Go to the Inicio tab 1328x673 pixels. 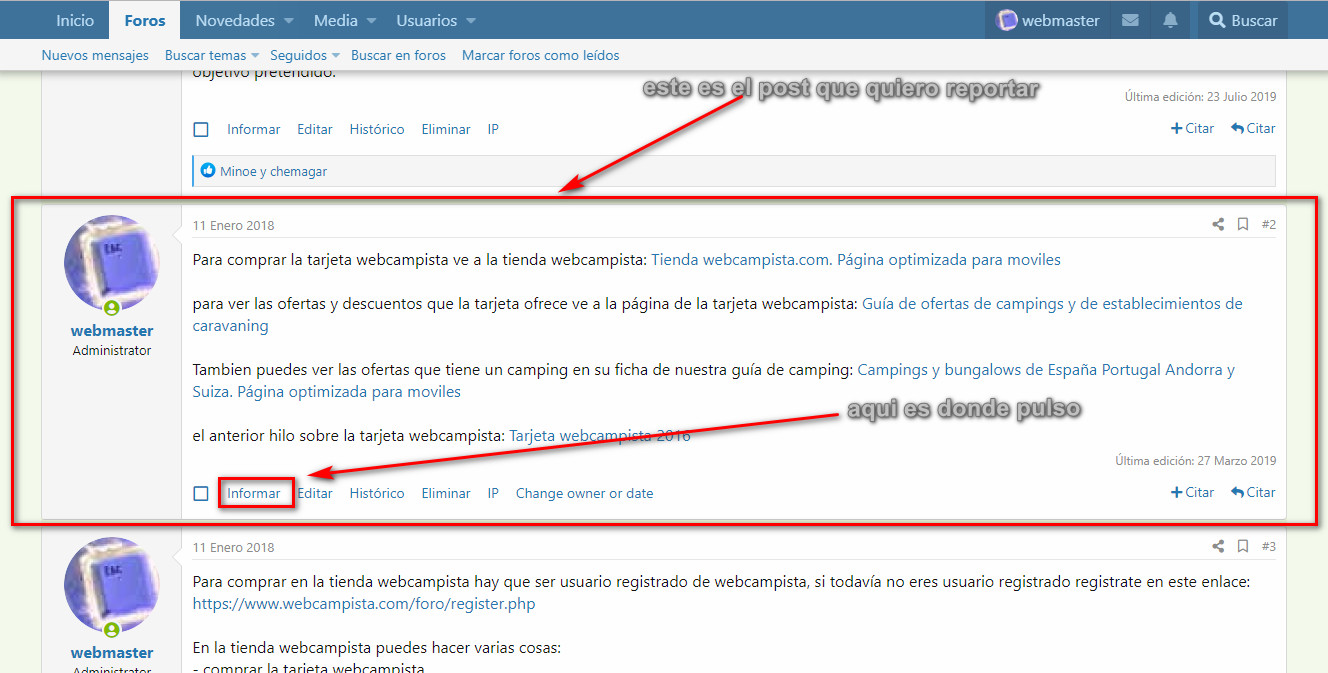pyautogui.click(x=75, y=20)
